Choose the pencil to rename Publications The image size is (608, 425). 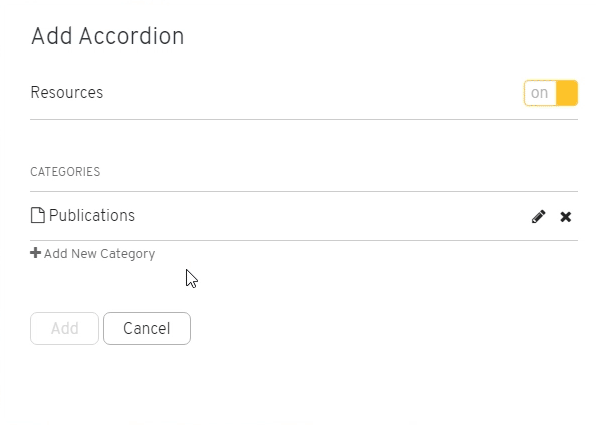pyautogui.click(x=538, y=216)
